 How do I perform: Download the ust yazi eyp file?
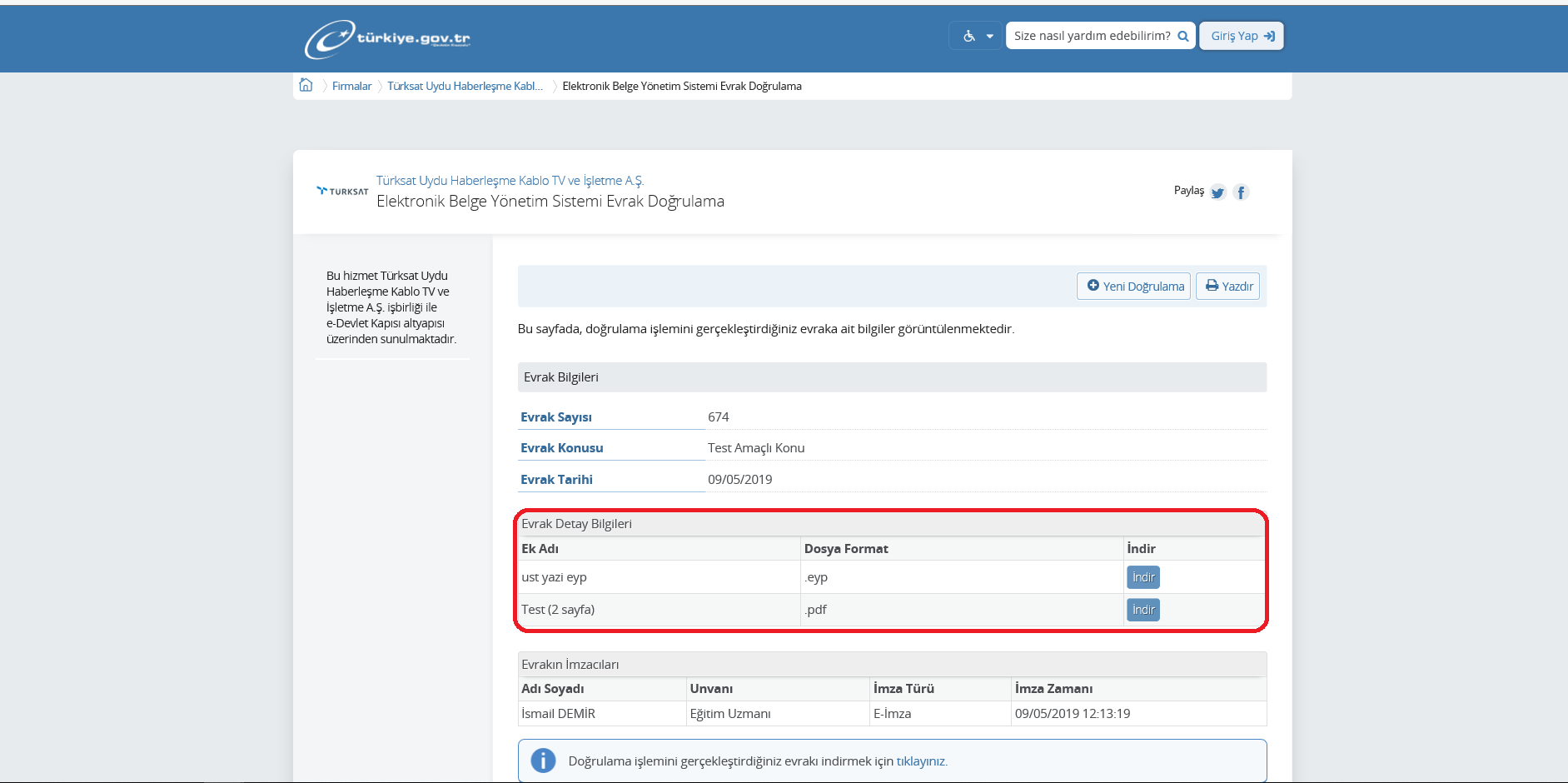click(x=1142, y=577)
